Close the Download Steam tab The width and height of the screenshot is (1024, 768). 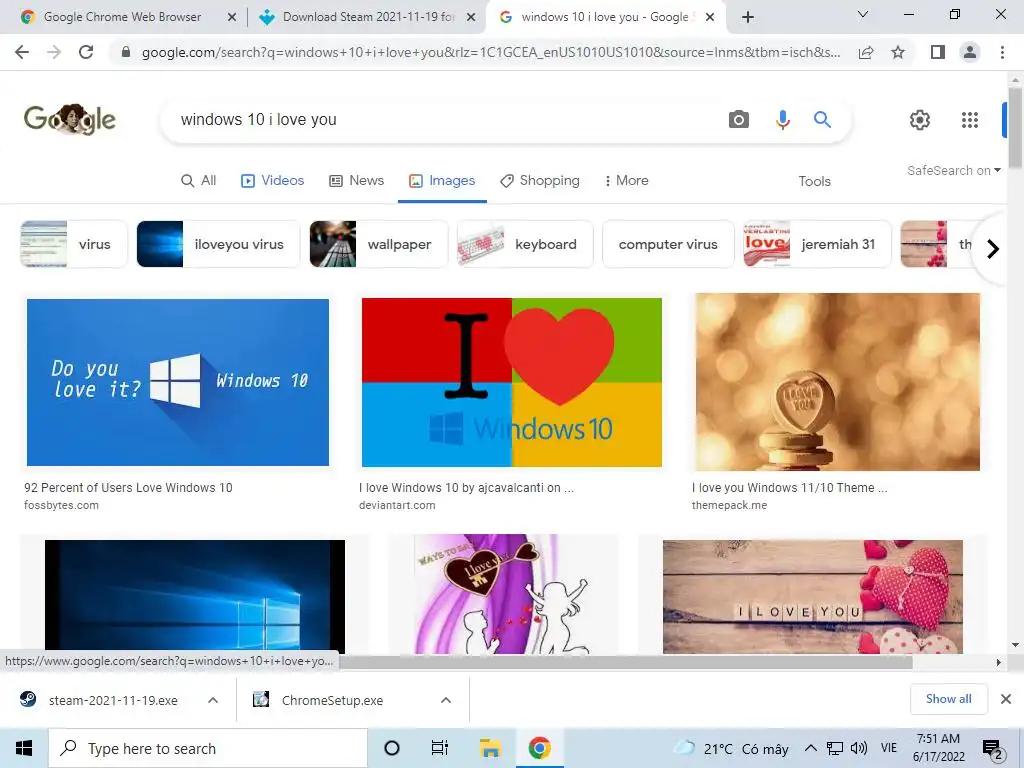470,18
